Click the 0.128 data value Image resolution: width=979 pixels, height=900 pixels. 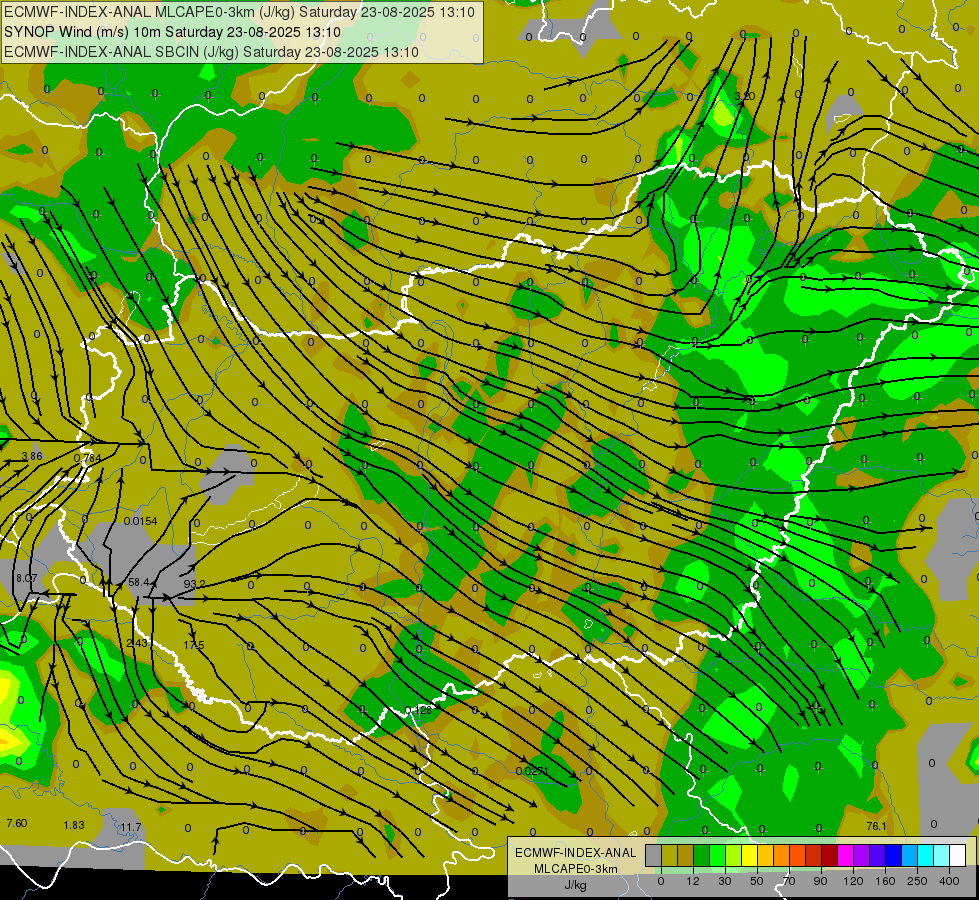click(418, 710)
